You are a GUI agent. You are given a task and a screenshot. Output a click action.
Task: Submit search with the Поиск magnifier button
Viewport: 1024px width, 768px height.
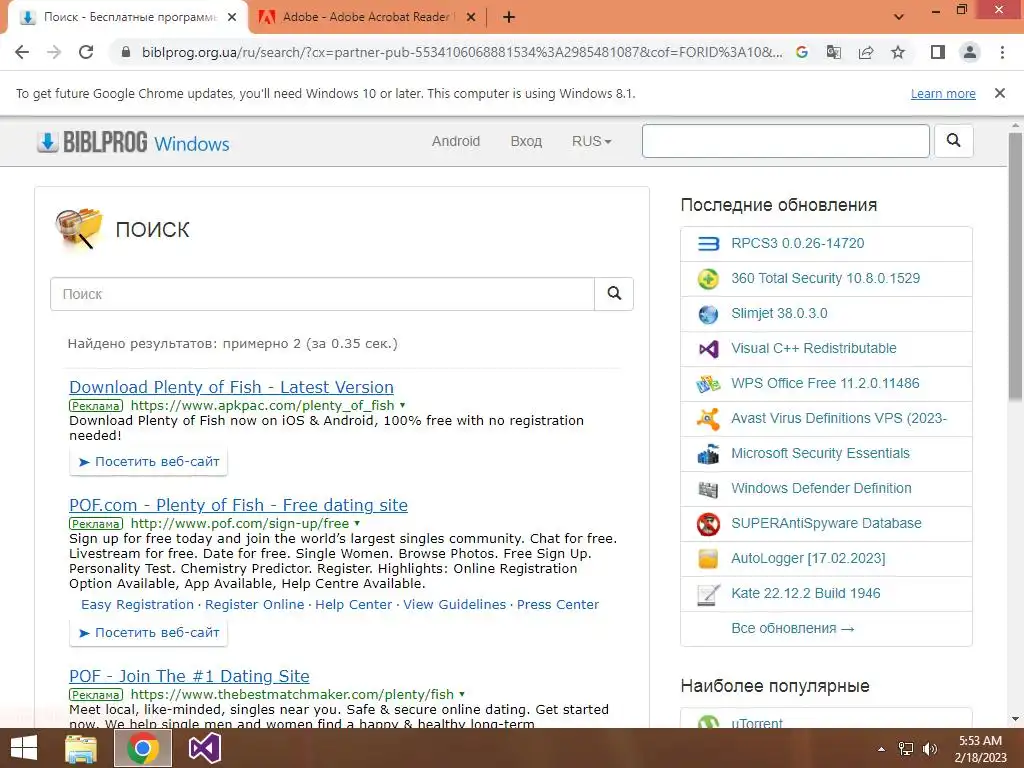point(614,293)
